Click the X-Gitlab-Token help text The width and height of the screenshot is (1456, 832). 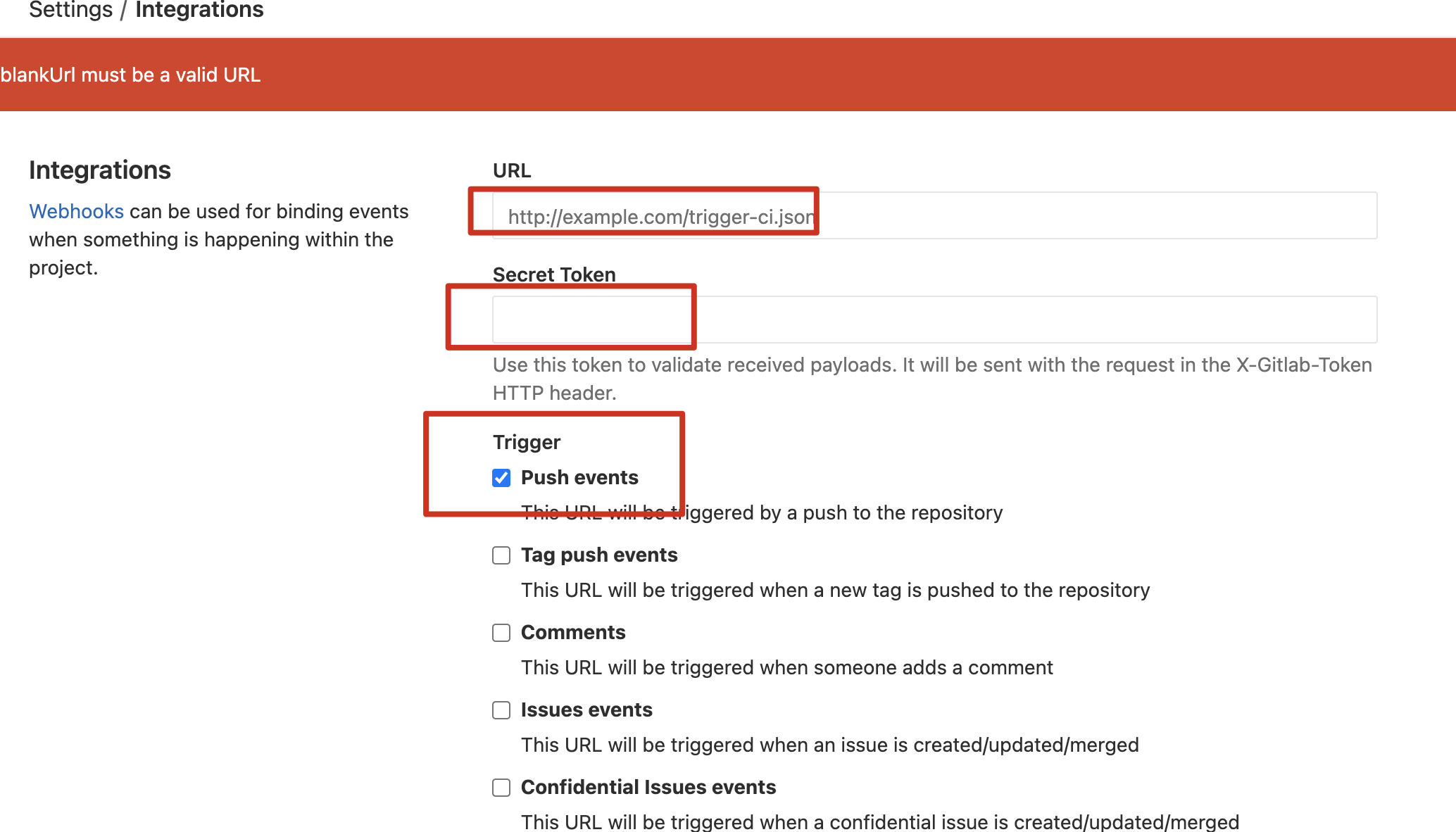pyautogui.click(x=932, y=379)
